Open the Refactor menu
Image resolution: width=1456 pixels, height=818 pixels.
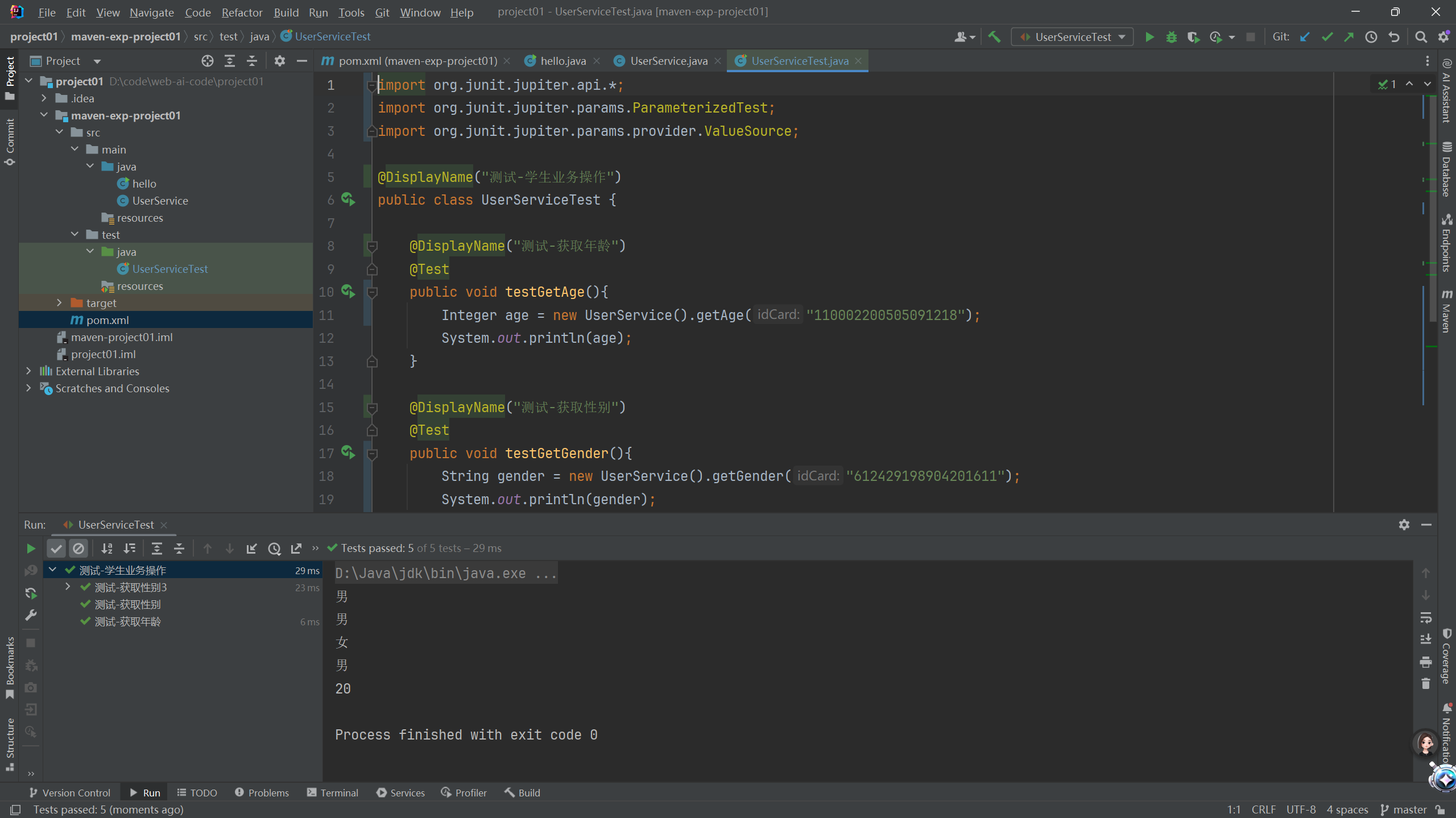pyautogui.click(x=242, y=12)
